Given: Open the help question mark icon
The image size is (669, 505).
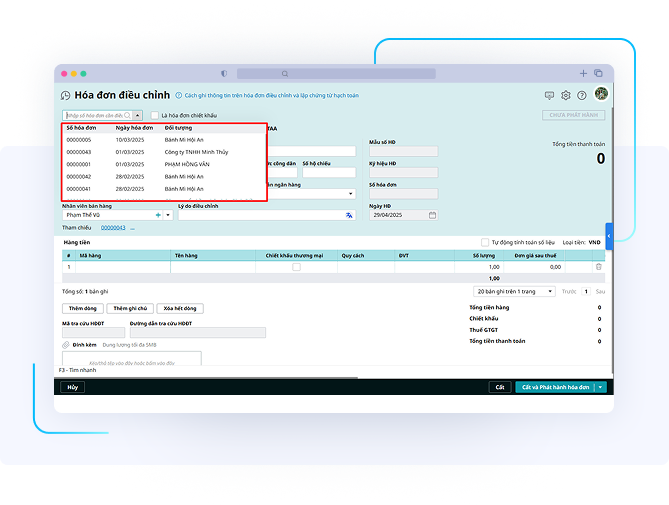Looking at the screenshot, I should (x=581, y=95).
